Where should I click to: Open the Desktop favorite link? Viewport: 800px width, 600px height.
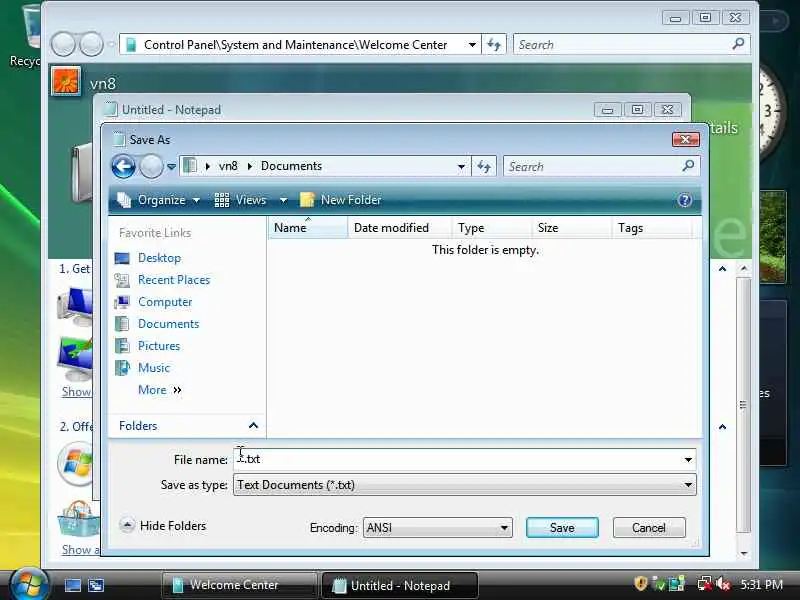coord(159,258)
